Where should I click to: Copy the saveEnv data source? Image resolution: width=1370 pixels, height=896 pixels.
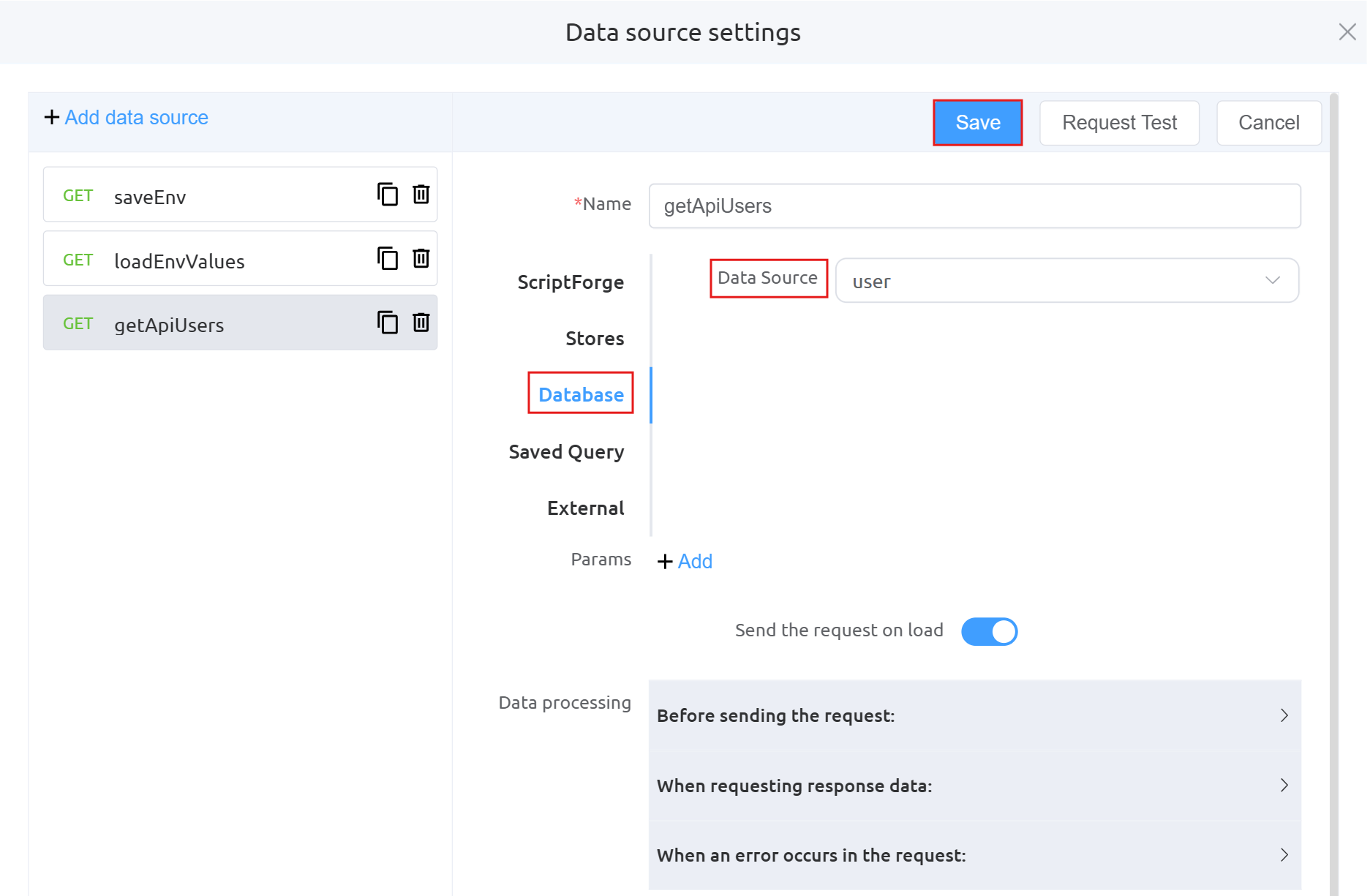(387, 195)
